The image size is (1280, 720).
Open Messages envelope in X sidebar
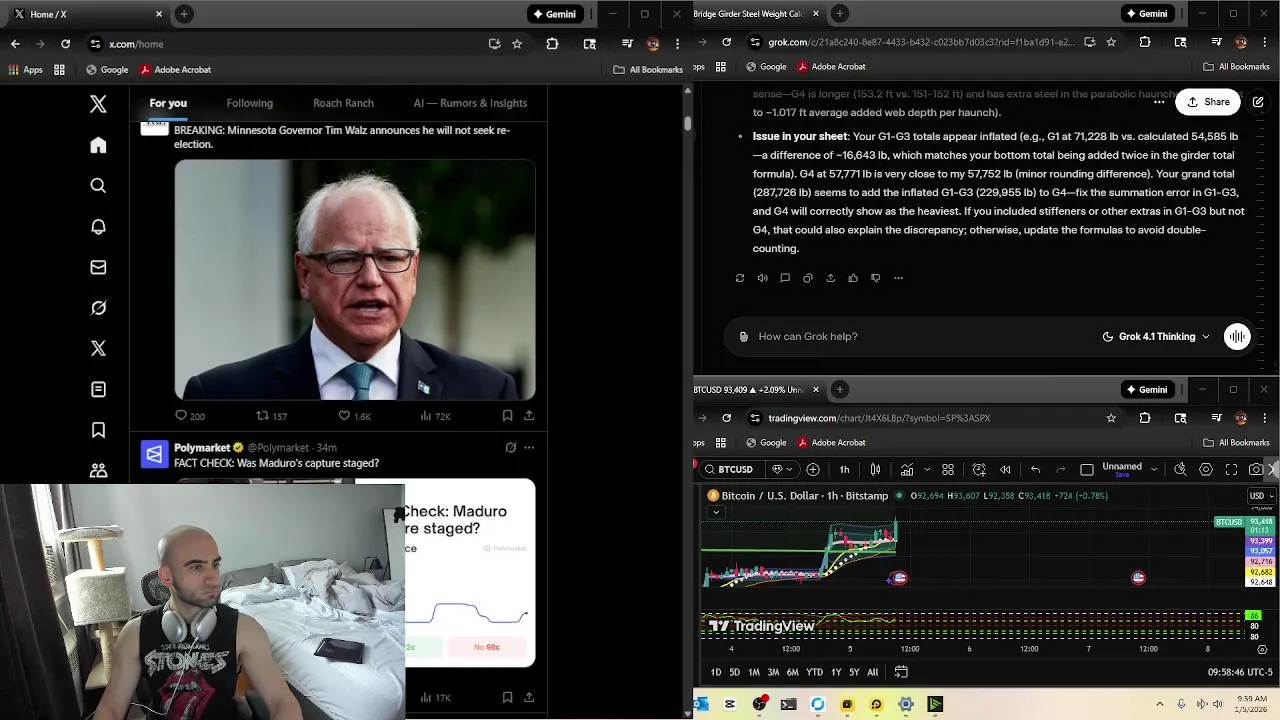[98, 267]
